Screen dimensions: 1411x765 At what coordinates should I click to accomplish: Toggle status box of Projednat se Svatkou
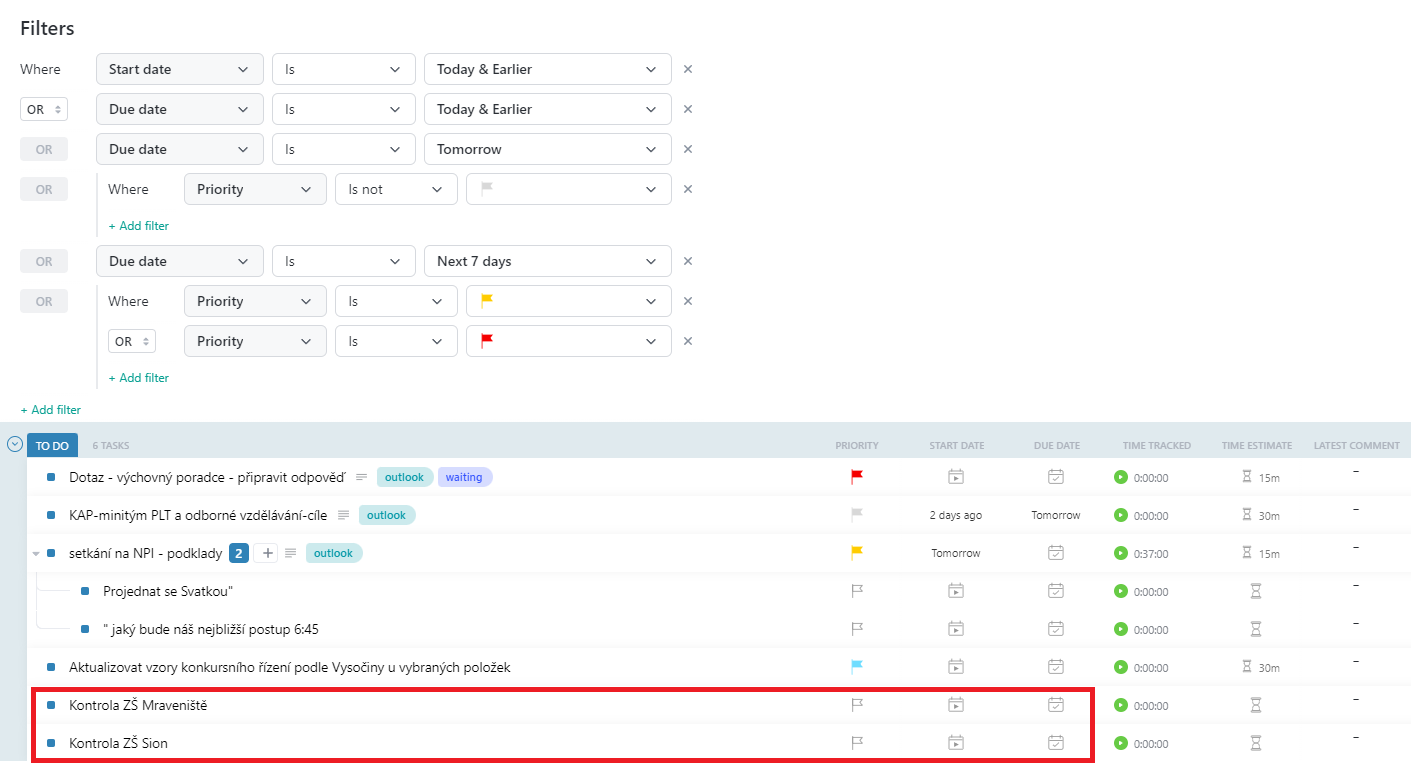point(85,591)
